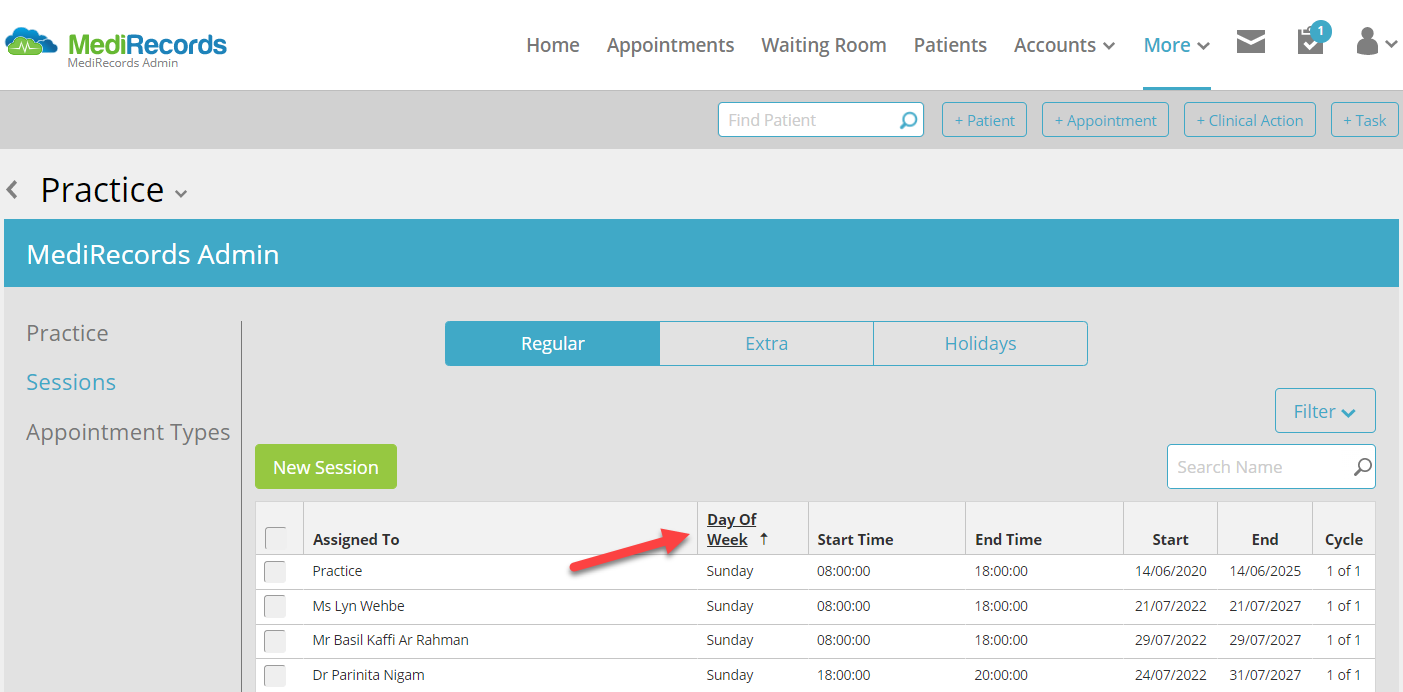
Task: Click the cycle 1 of 1 in Practice row
Action: [x=1344, y=571]
